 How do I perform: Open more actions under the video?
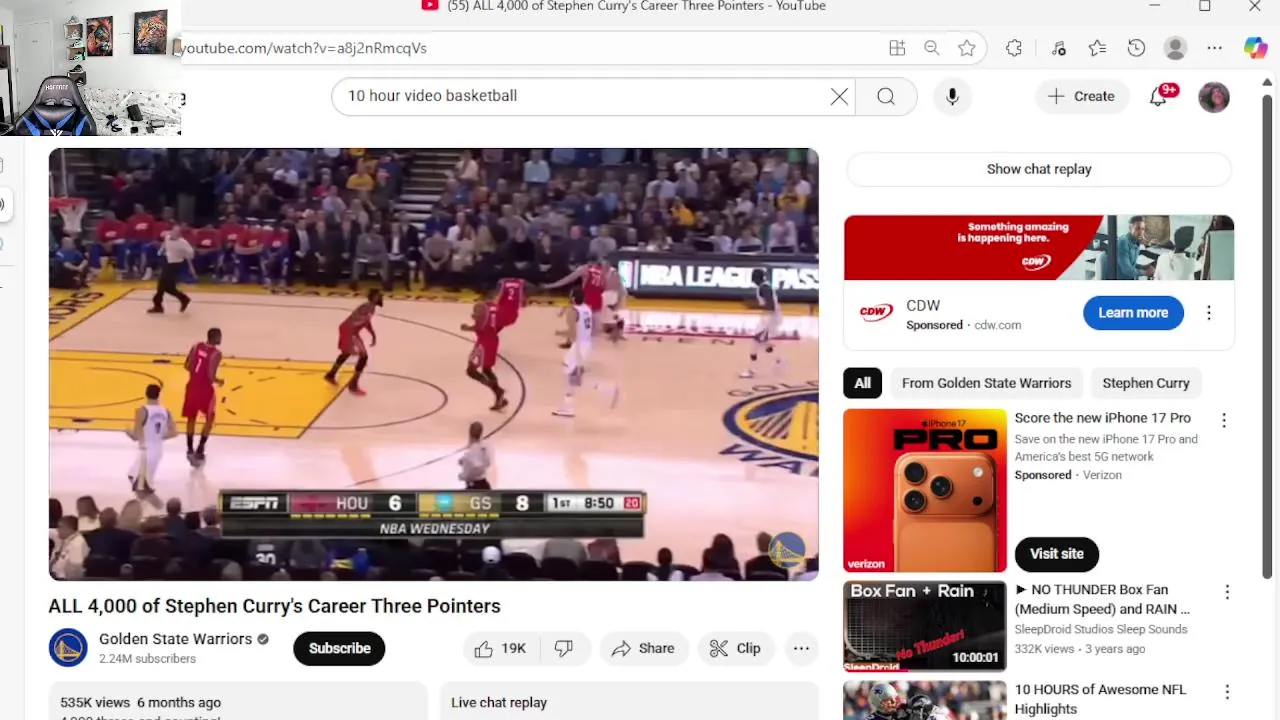[801, 648]
